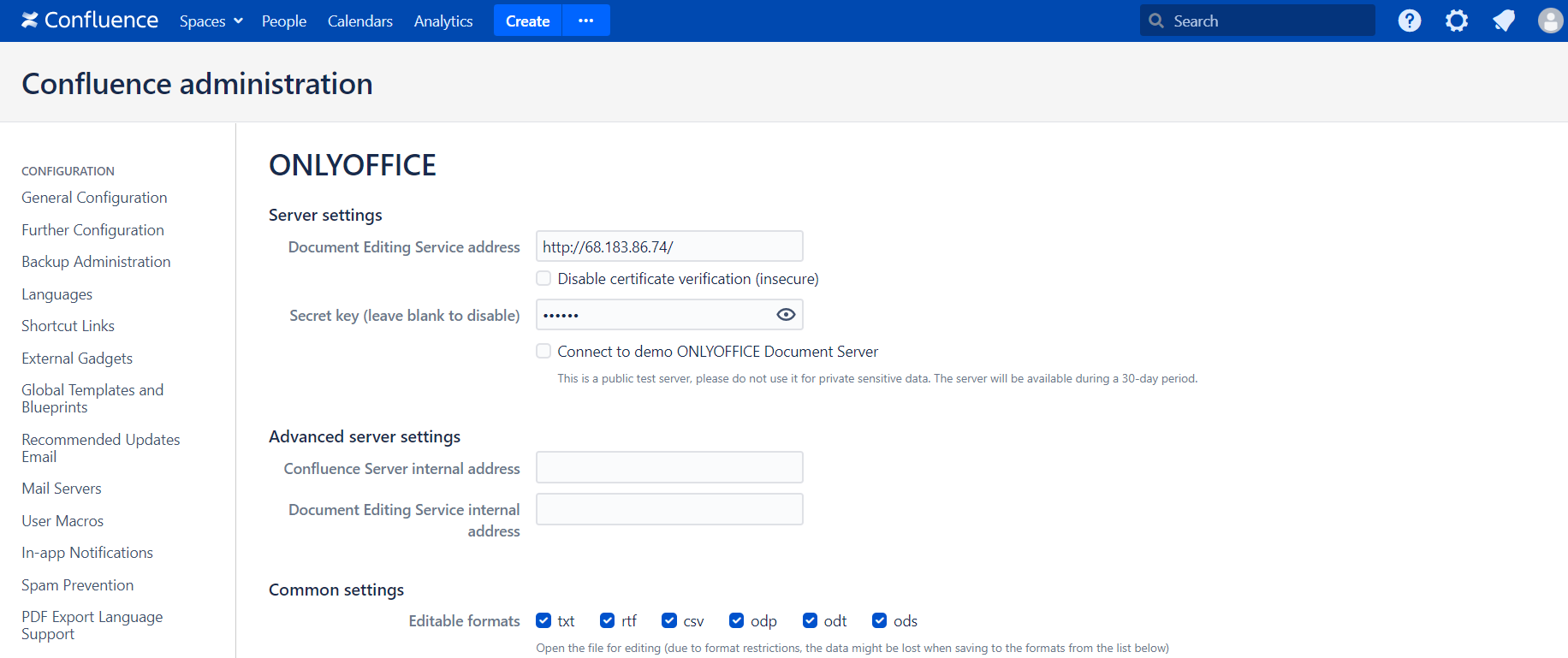
Task: Open Shortcut Links in sidebar
Action: pyautogui.click(x=68, y=326)
